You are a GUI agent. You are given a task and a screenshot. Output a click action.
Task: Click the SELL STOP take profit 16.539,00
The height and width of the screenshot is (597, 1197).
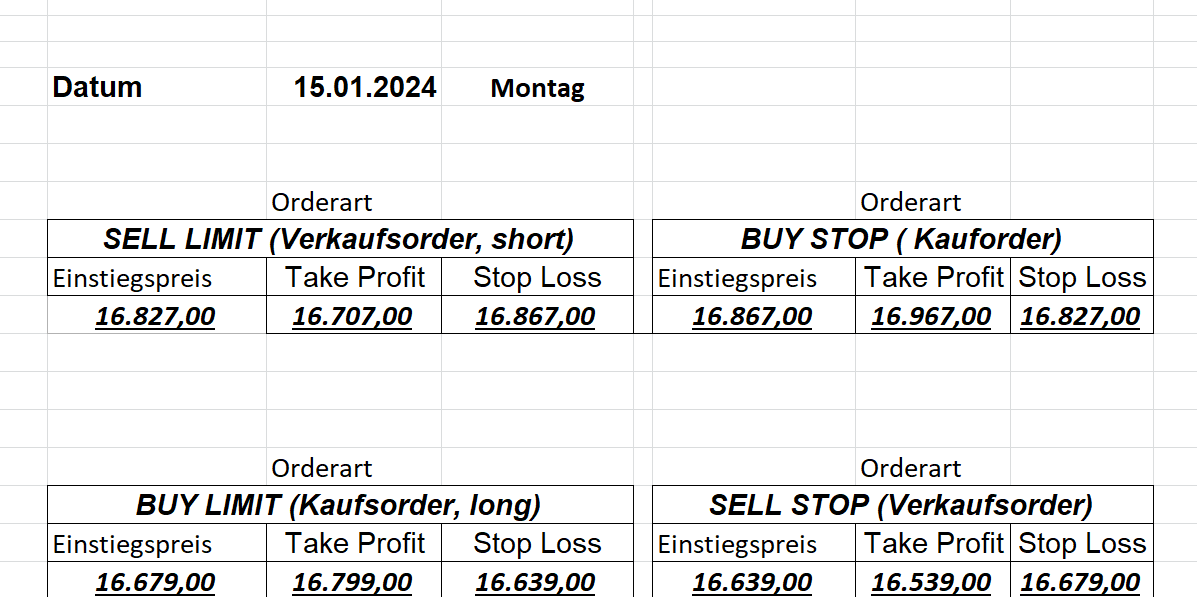click(931, 582)
